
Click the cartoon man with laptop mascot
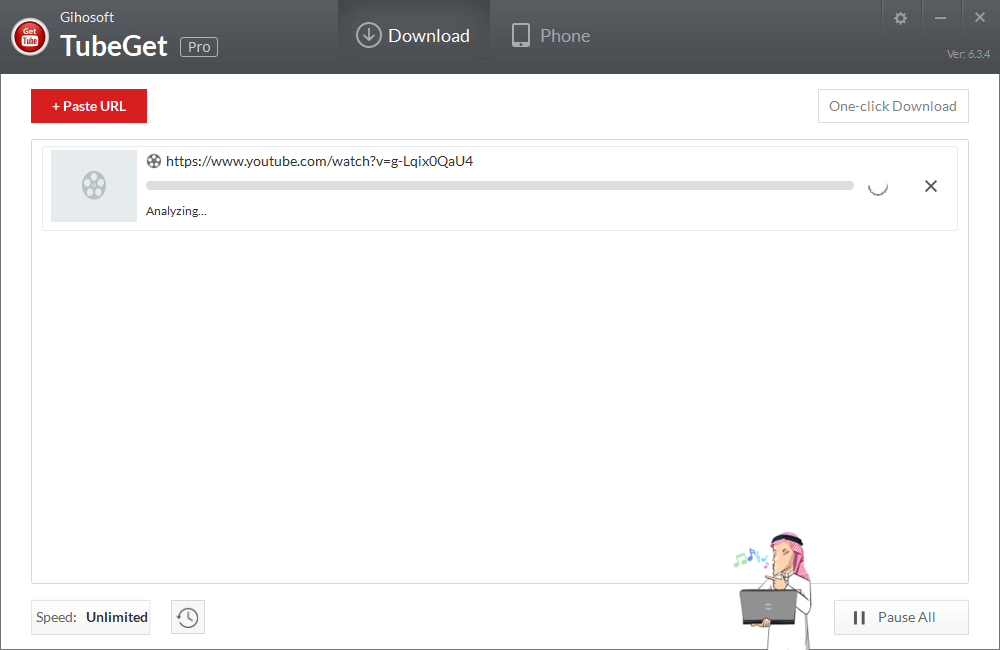coord(774,591)
